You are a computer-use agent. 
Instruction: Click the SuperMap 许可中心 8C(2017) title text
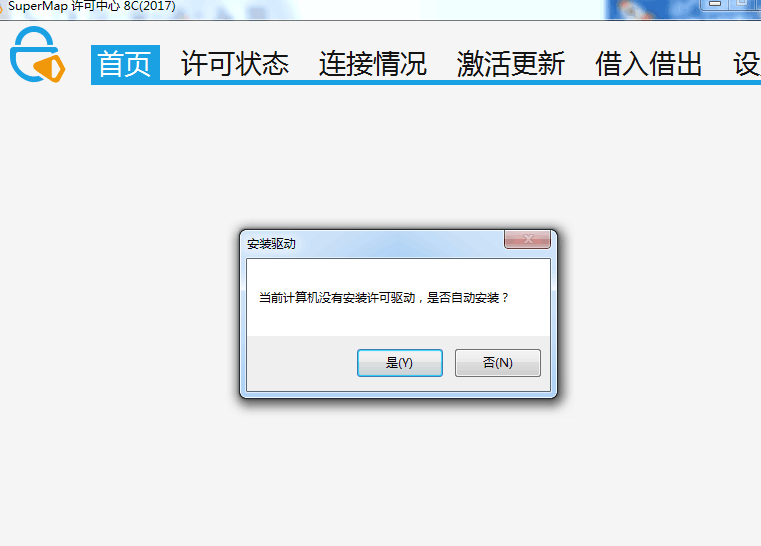(x=92, y=6)
